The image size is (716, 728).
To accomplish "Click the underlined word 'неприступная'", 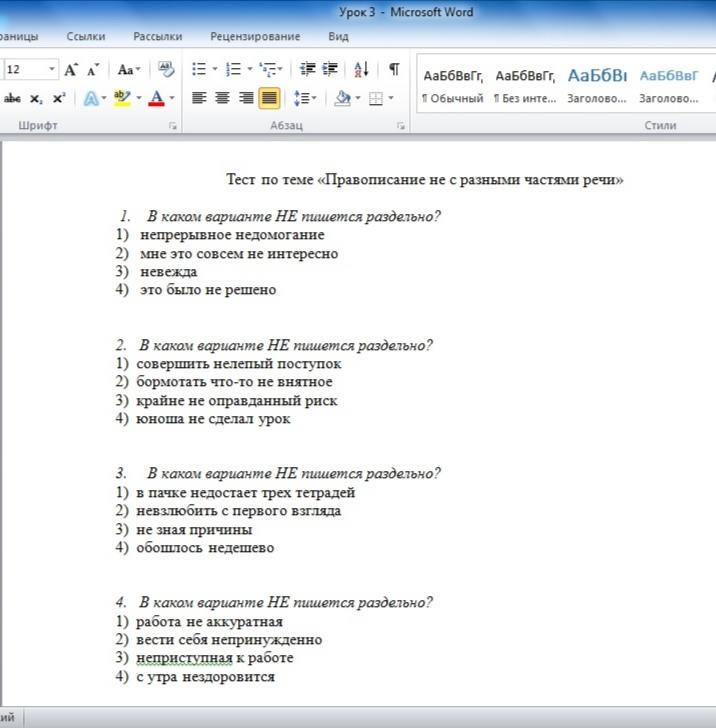I will [184, 658].
